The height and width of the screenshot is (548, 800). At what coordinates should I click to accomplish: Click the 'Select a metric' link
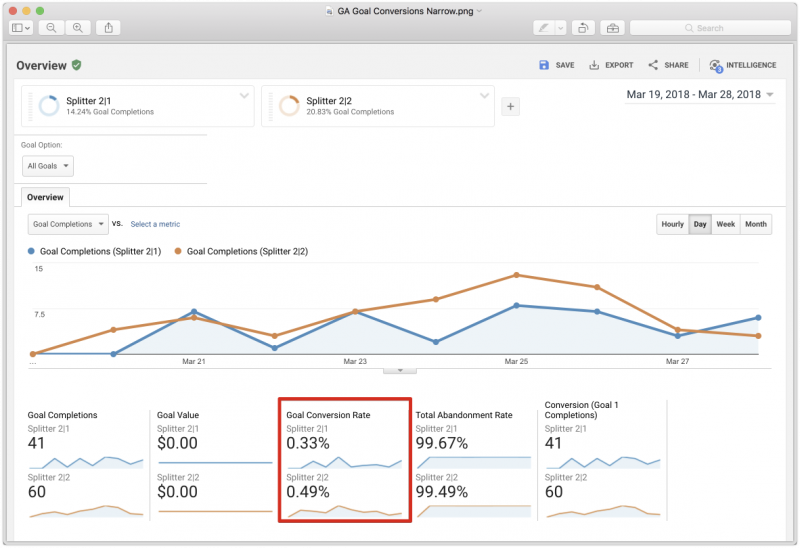[155, 224]
